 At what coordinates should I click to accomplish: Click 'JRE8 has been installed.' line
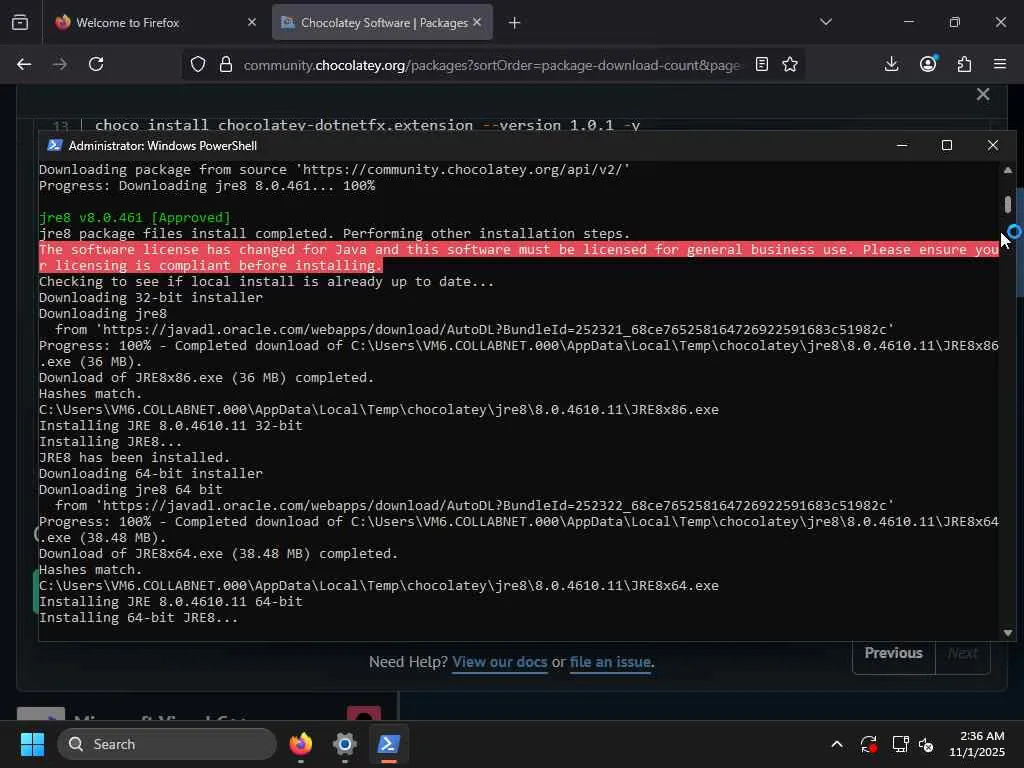135,458
